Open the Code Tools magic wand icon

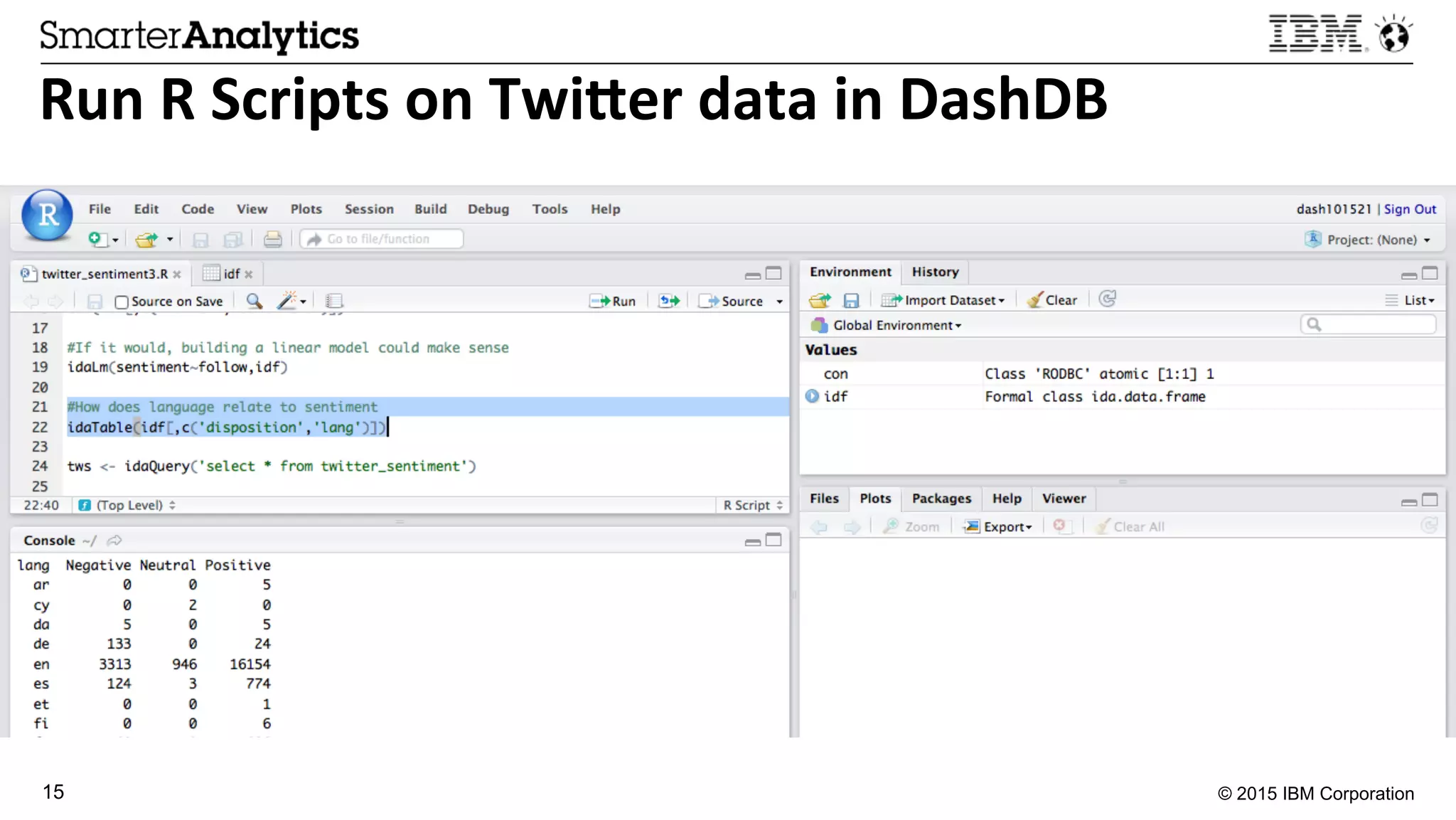[x=287, y=301]
